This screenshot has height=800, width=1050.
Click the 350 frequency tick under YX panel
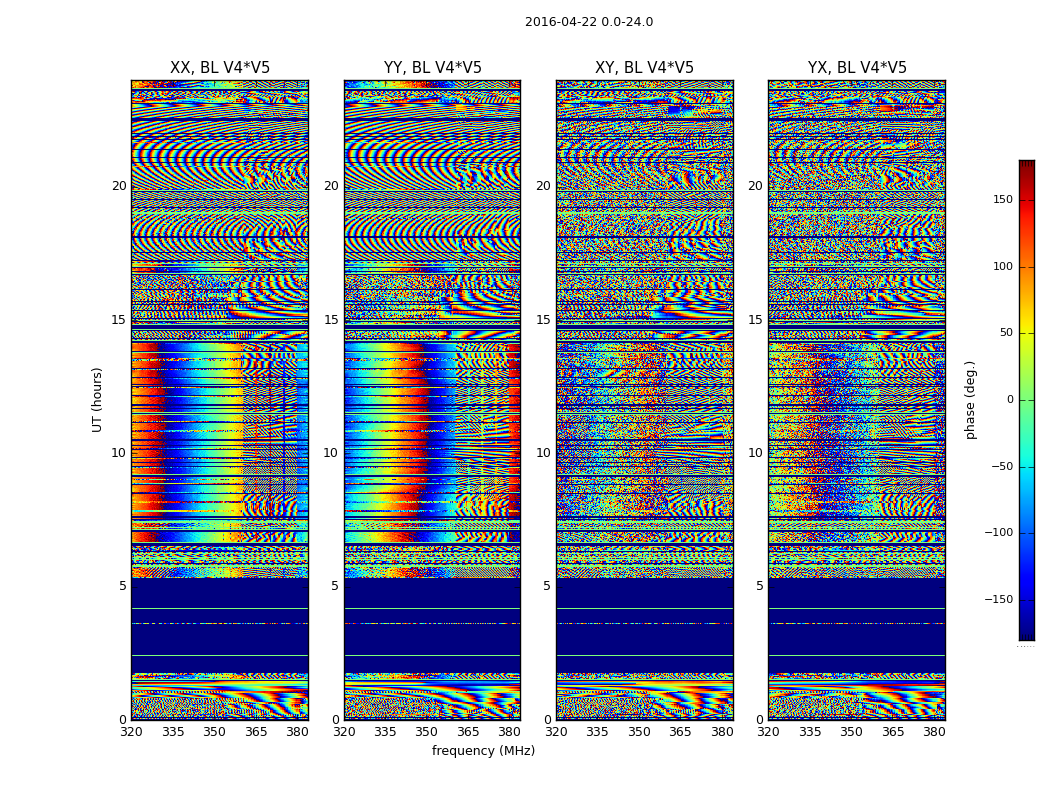(851, 732)
